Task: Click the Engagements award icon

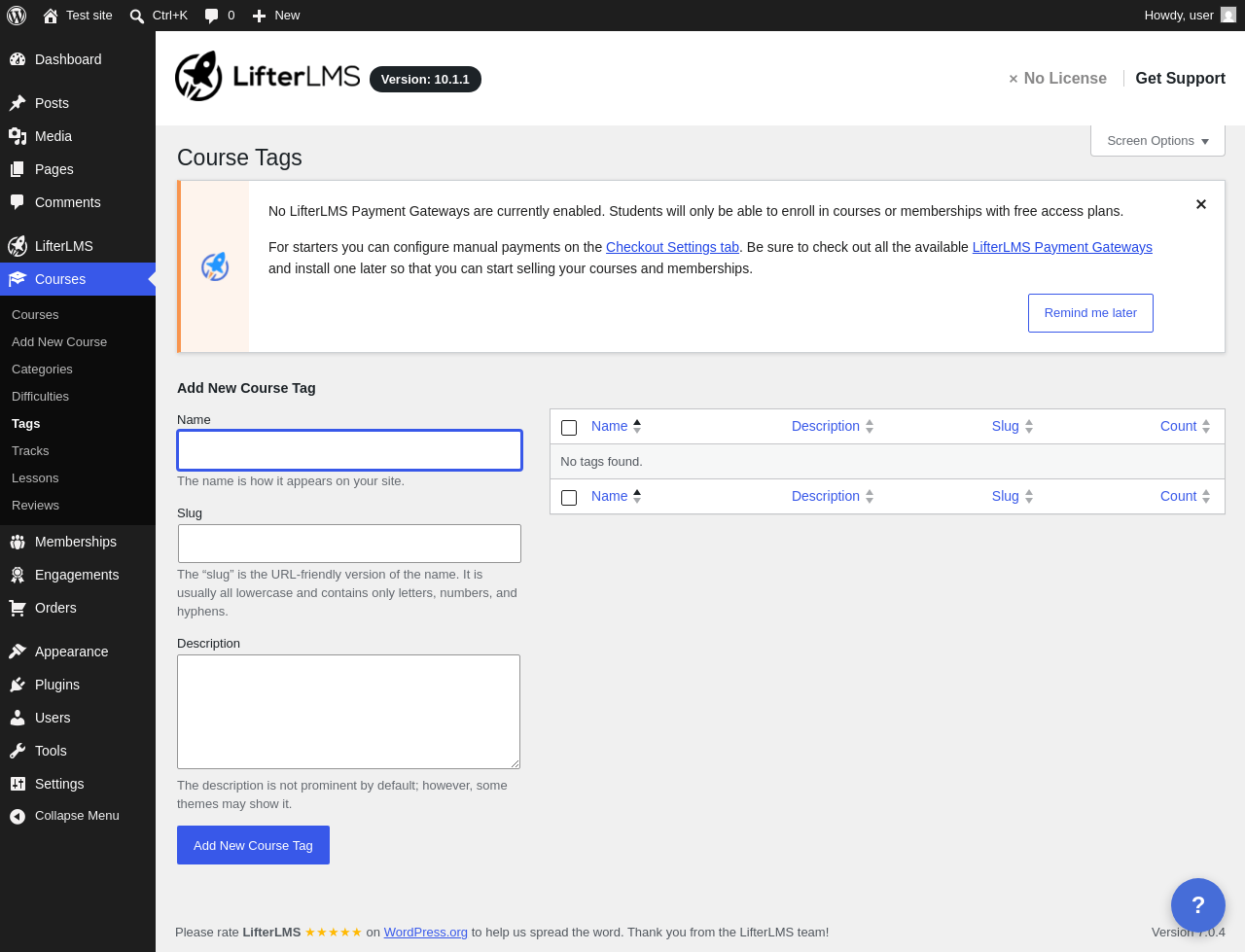Action: 18,575
